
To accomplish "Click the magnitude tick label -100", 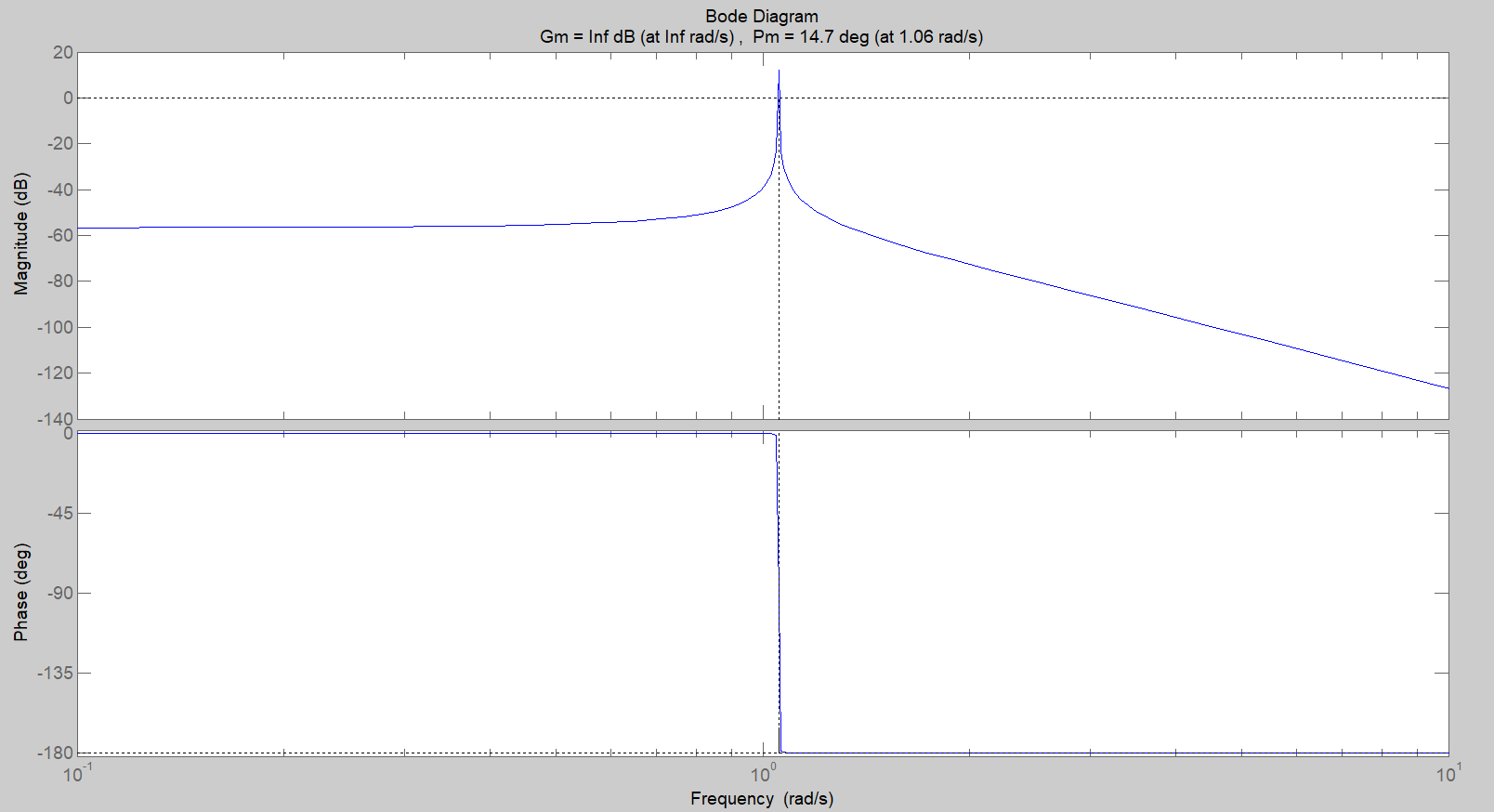I will click(x=55, y=327).
